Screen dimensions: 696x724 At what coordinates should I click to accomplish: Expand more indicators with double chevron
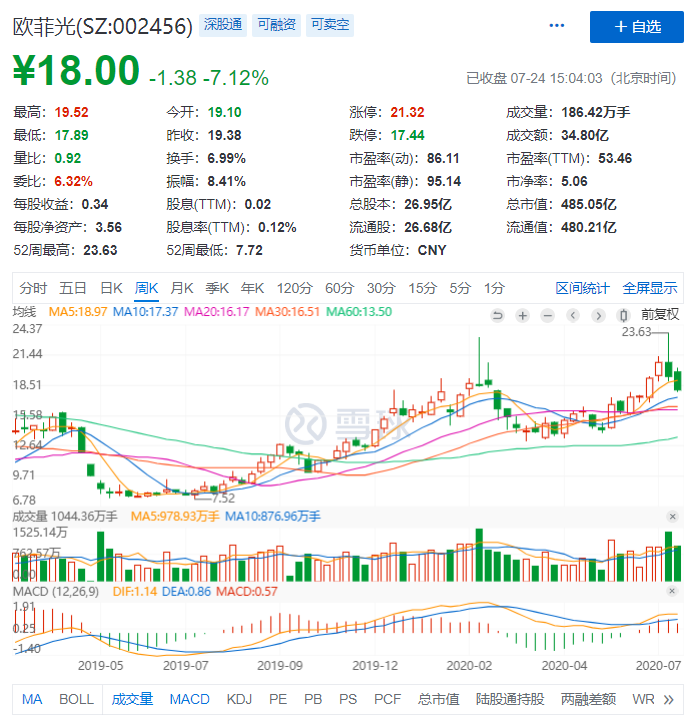pos(669,700)
